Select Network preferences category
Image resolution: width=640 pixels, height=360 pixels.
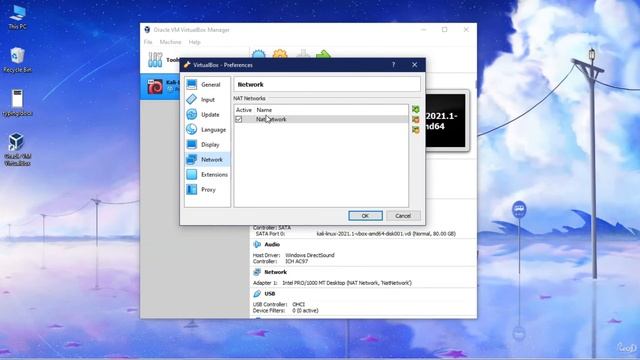pos(207,160)
